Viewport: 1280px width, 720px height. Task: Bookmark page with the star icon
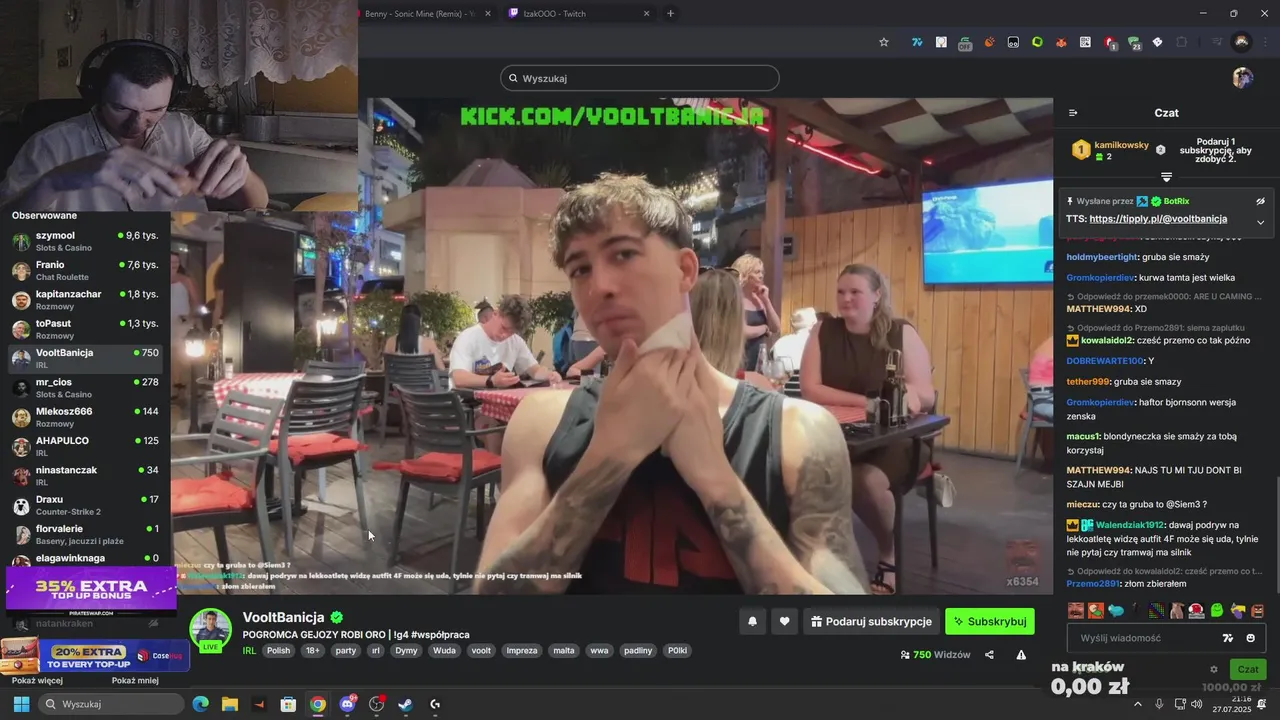click(x=884, y=42)
